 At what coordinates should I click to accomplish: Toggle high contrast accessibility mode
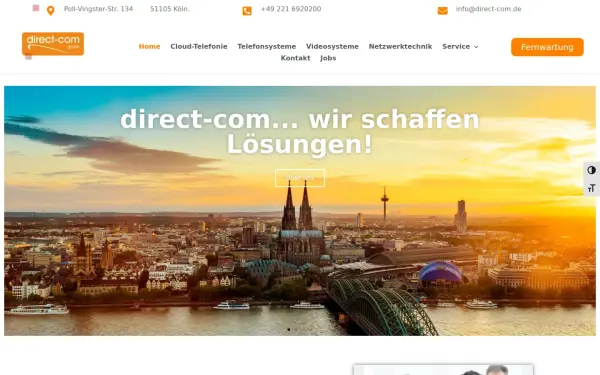tap(592, 170)
